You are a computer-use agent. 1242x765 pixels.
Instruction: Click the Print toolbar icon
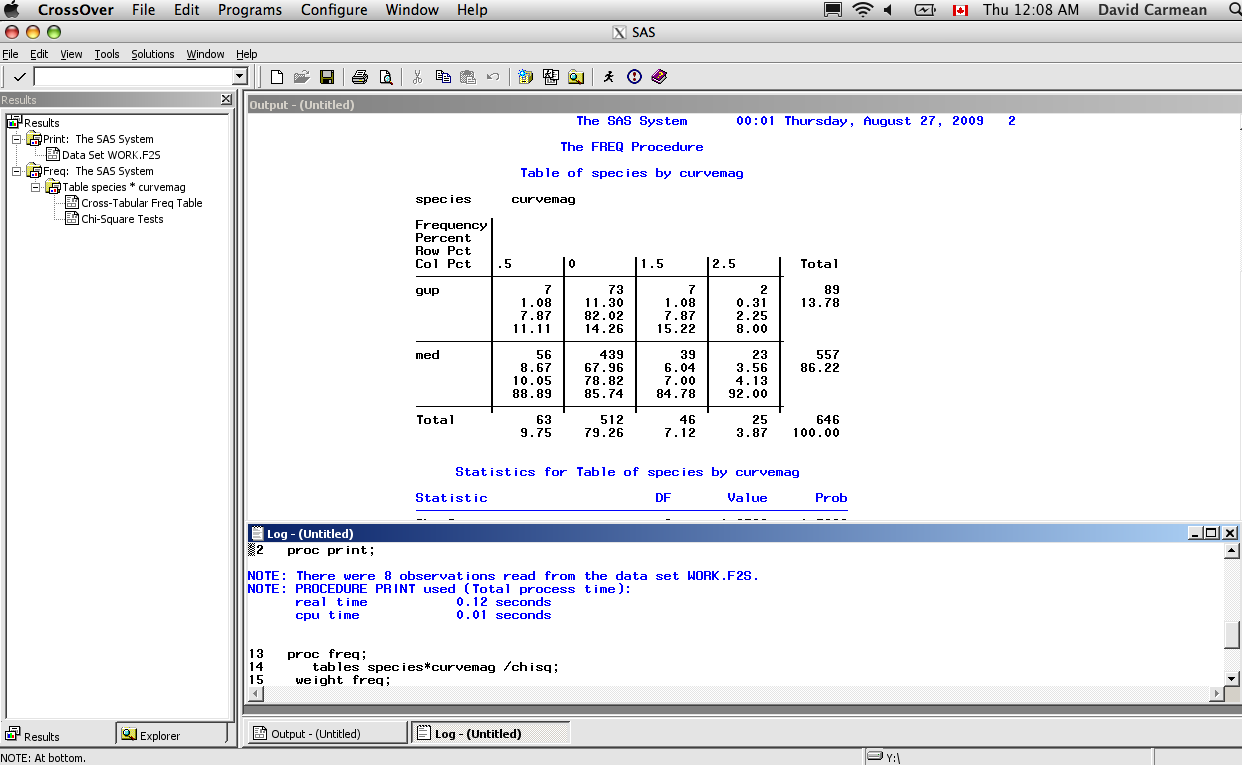[x=358, y=76]
